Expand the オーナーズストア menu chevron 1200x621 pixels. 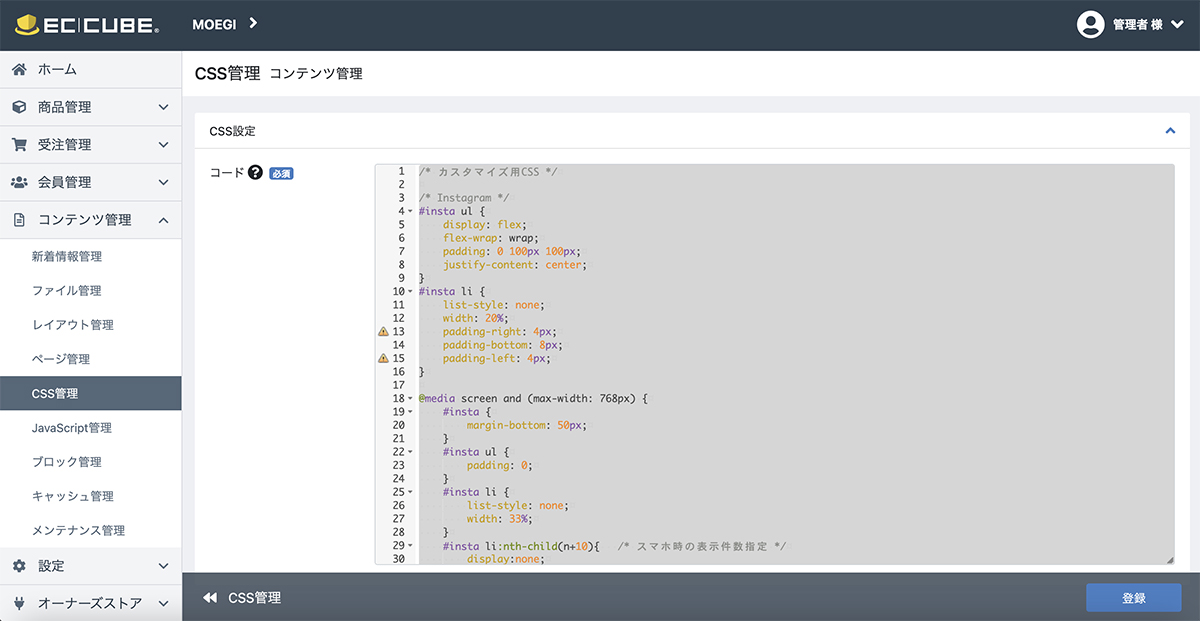coord(164,603)
